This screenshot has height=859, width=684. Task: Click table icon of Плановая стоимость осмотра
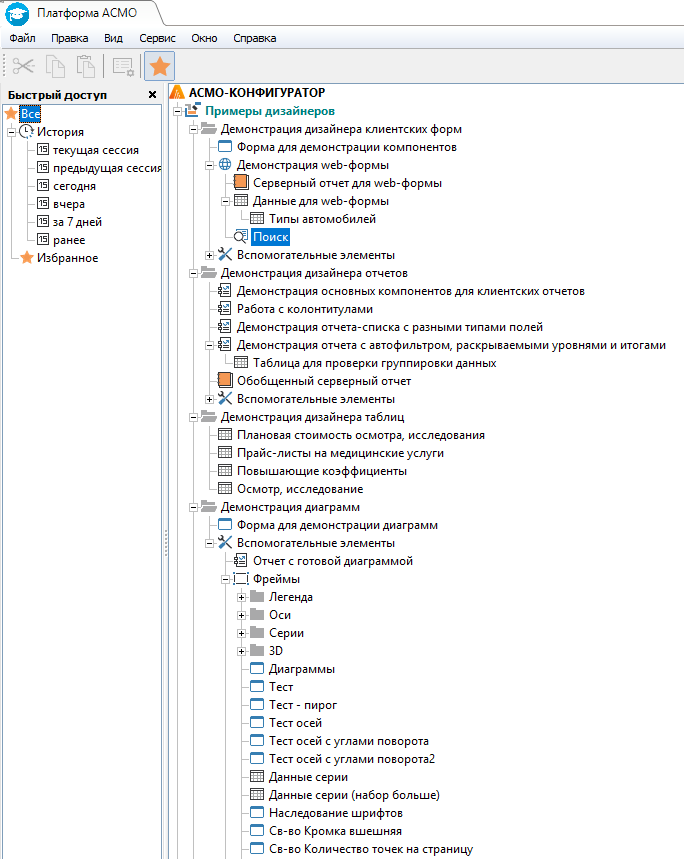225,434
